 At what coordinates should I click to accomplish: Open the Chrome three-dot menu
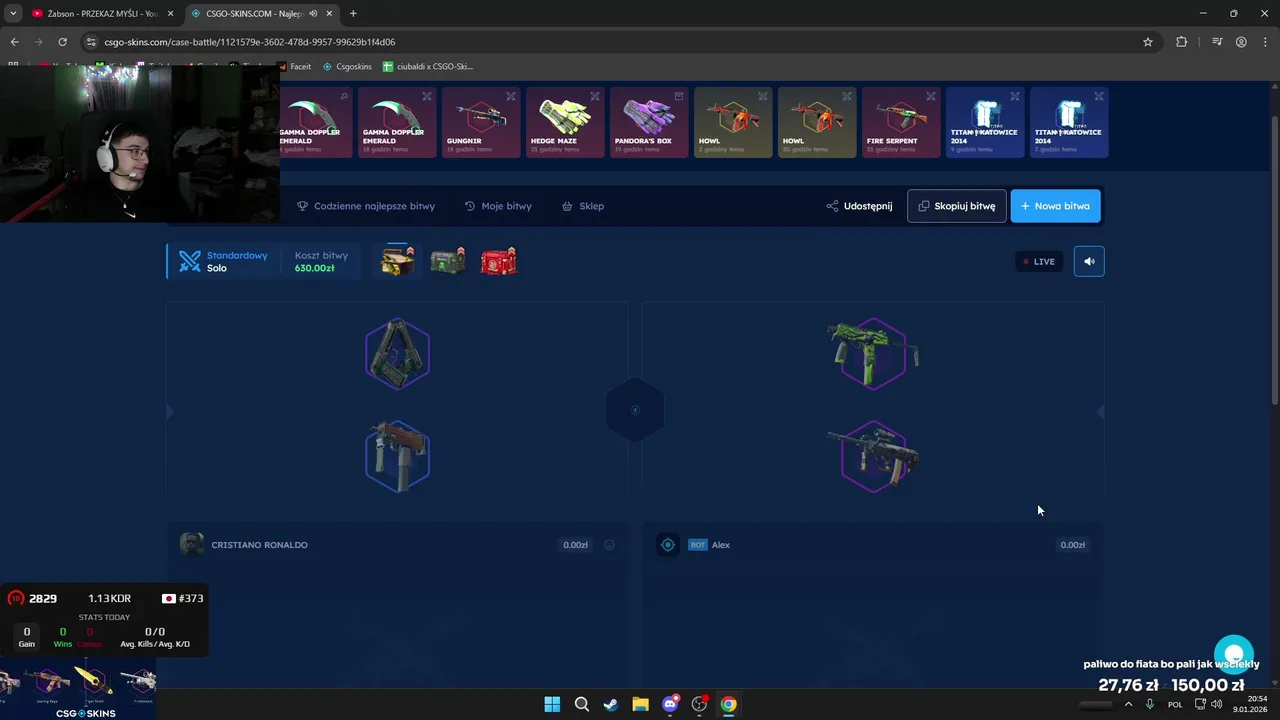(x=1265, y=42)
